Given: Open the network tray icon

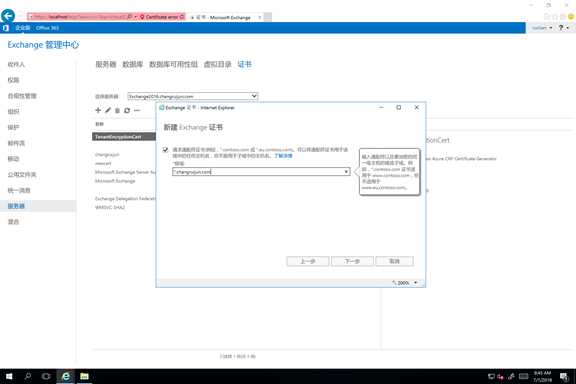Looking at the screenshot, I should tap(491, 376).
